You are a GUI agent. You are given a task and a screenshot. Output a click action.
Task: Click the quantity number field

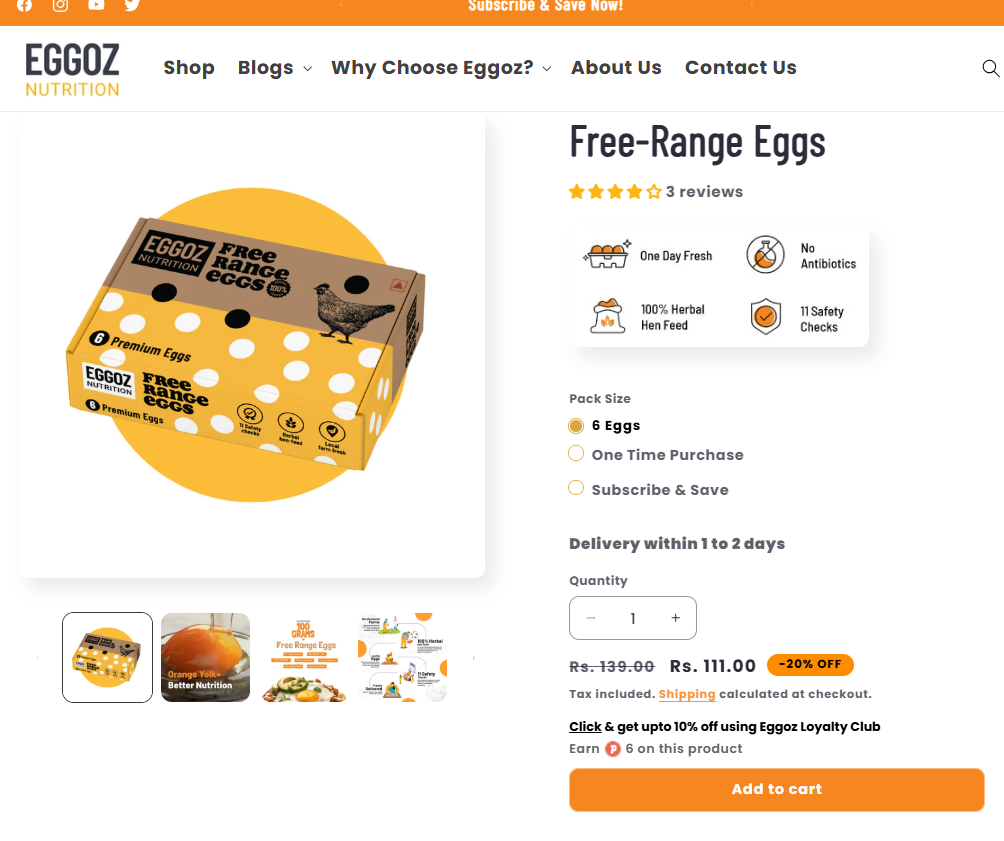coord(633,618)
